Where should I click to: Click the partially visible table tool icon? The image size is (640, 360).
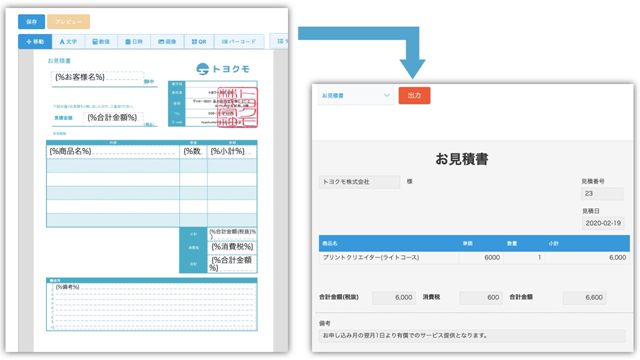[x=280, y=41]
